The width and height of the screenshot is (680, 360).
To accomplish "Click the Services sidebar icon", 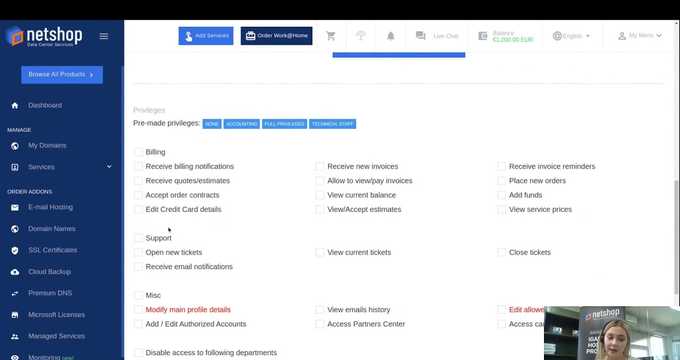I will tap(15, 167).
